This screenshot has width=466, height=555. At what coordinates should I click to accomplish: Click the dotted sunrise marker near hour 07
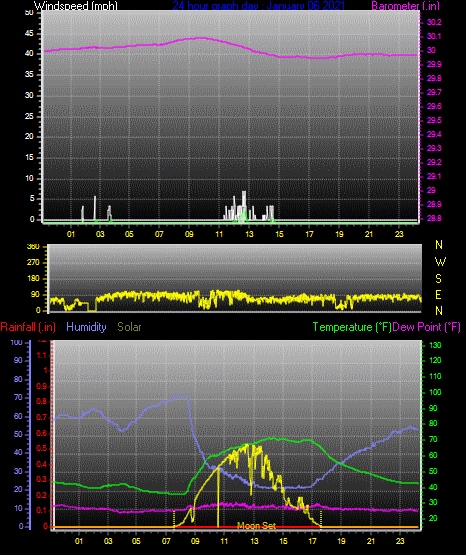tap(174, 519)
